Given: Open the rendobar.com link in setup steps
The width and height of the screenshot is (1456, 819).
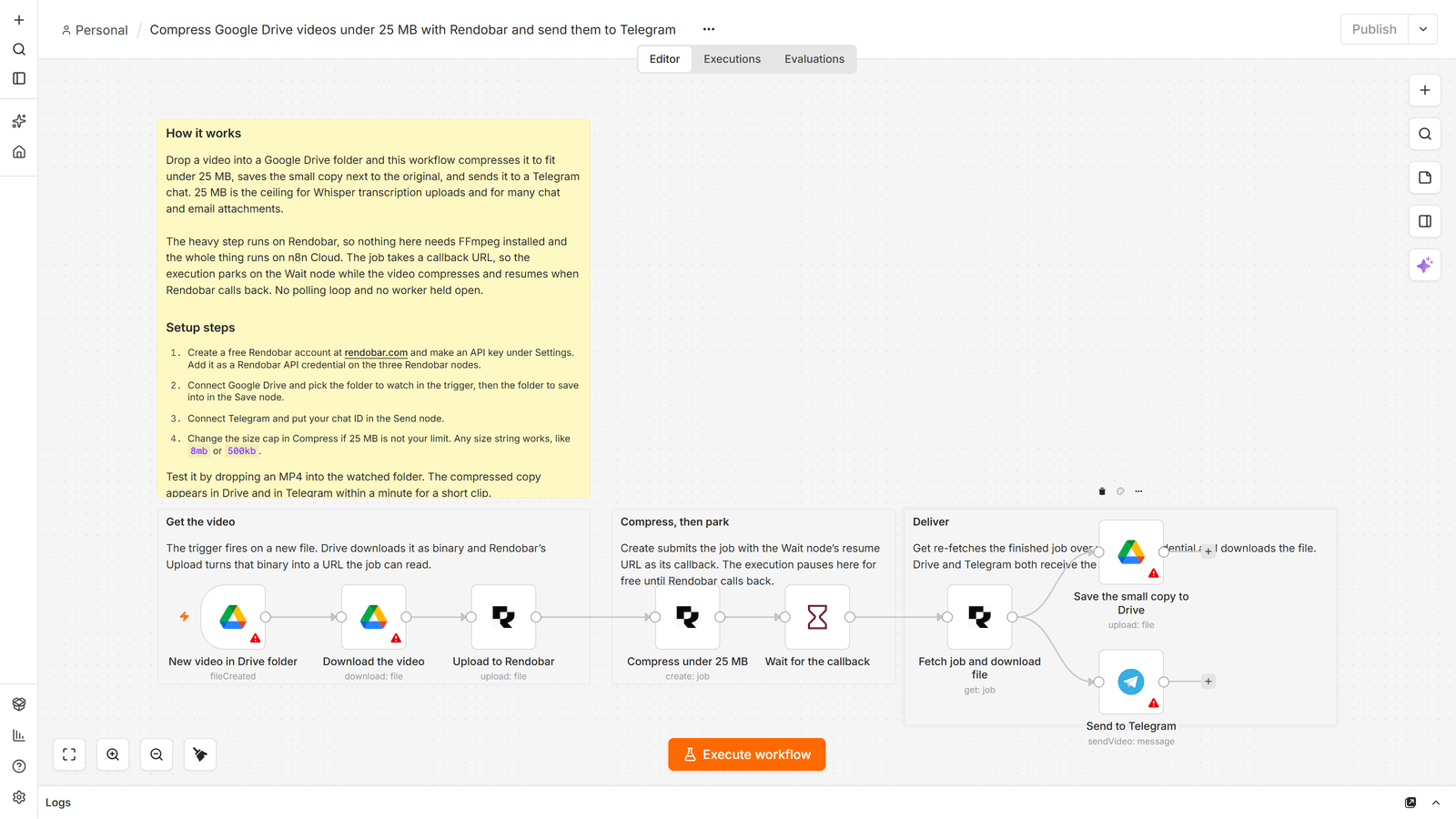Looking at the screenshot, I should click(376, 353).
